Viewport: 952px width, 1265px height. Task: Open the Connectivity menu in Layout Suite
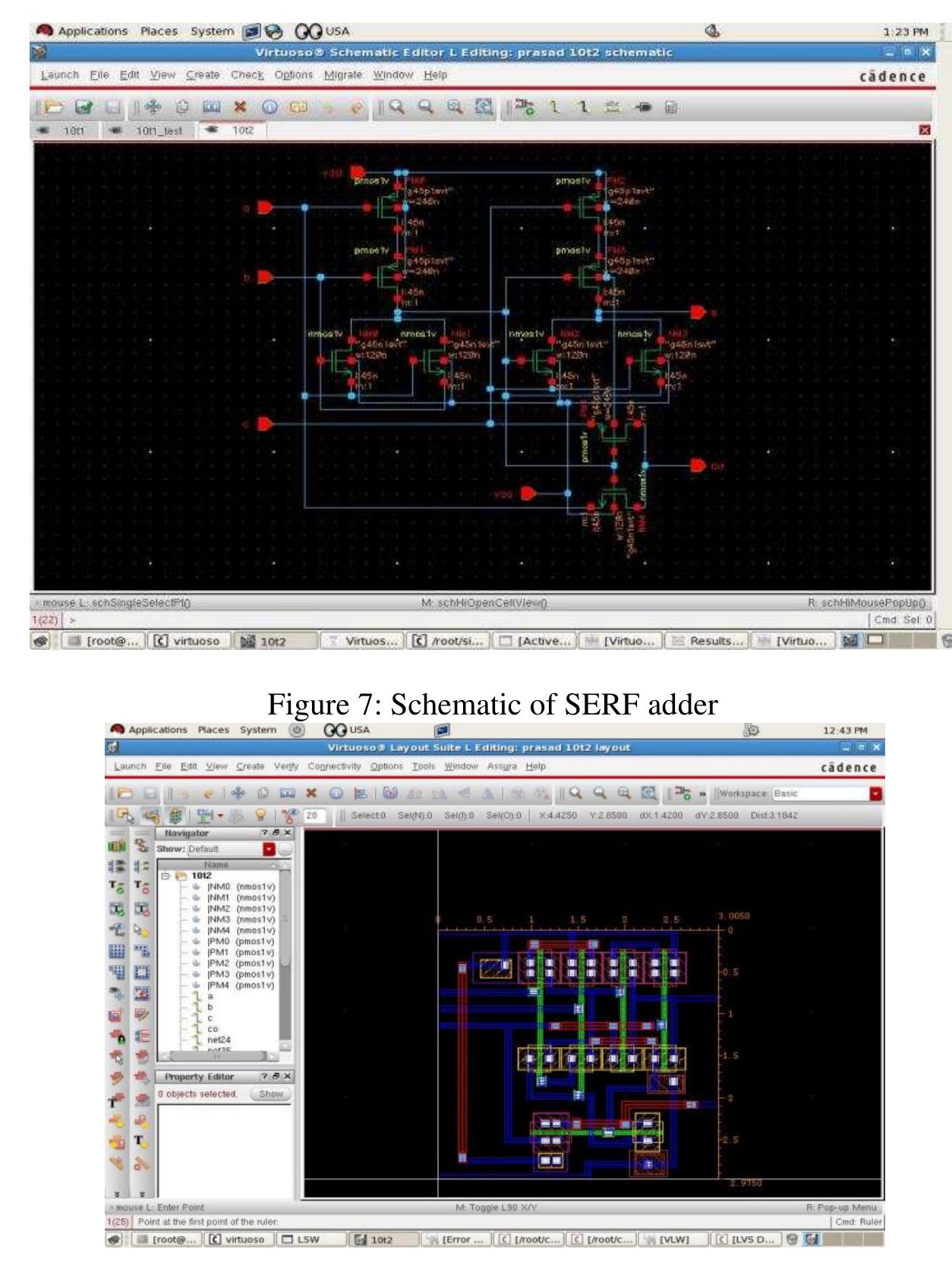point(335,767)
